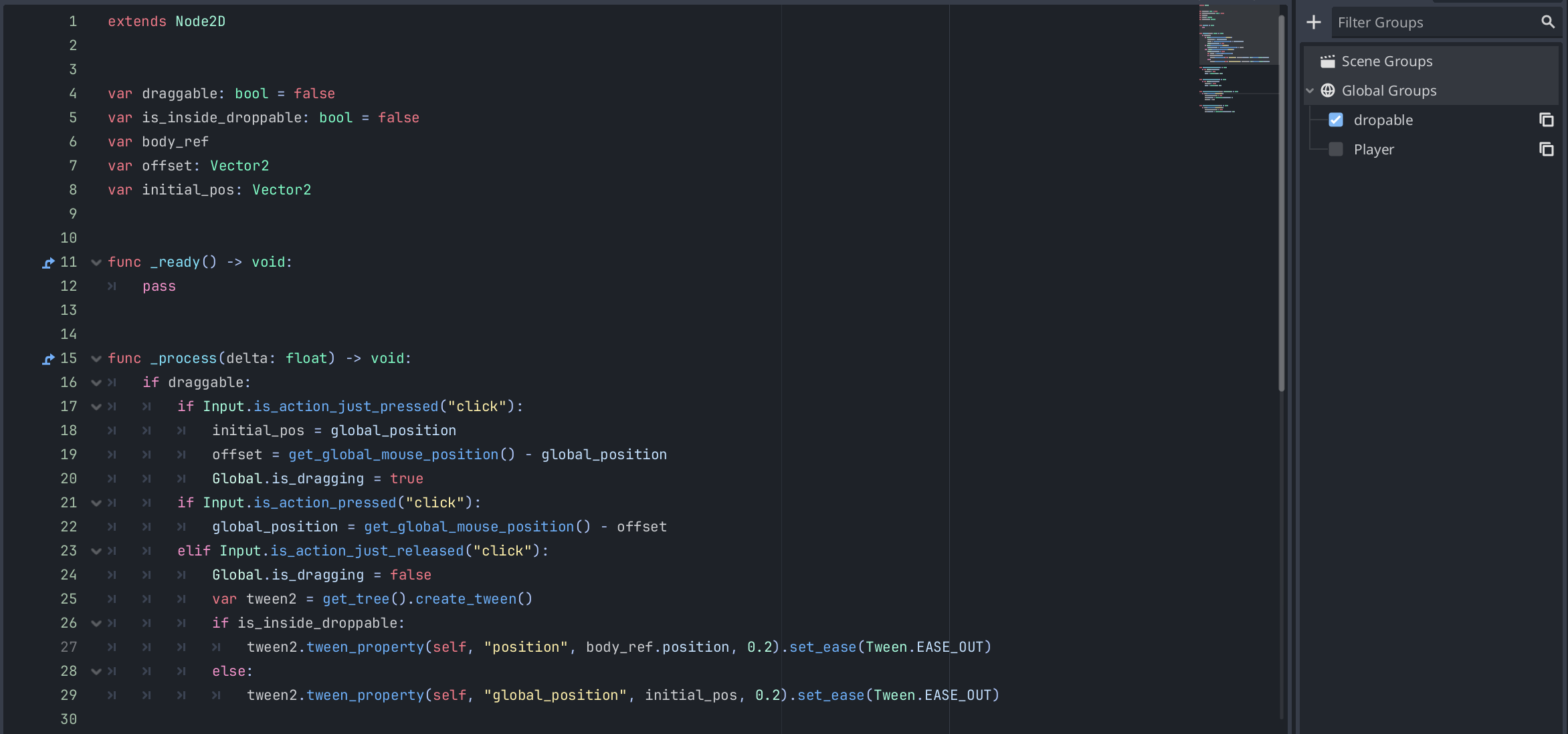Click the Scene Groups row label
The height and width of the screenshot is (734, 1568).
(x=1387, y=62)
